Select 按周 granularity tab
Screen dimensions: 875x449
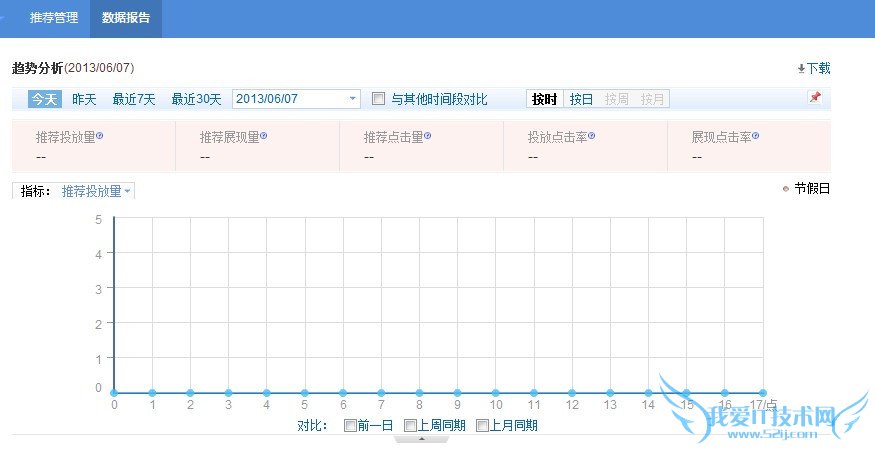(617, 99)
